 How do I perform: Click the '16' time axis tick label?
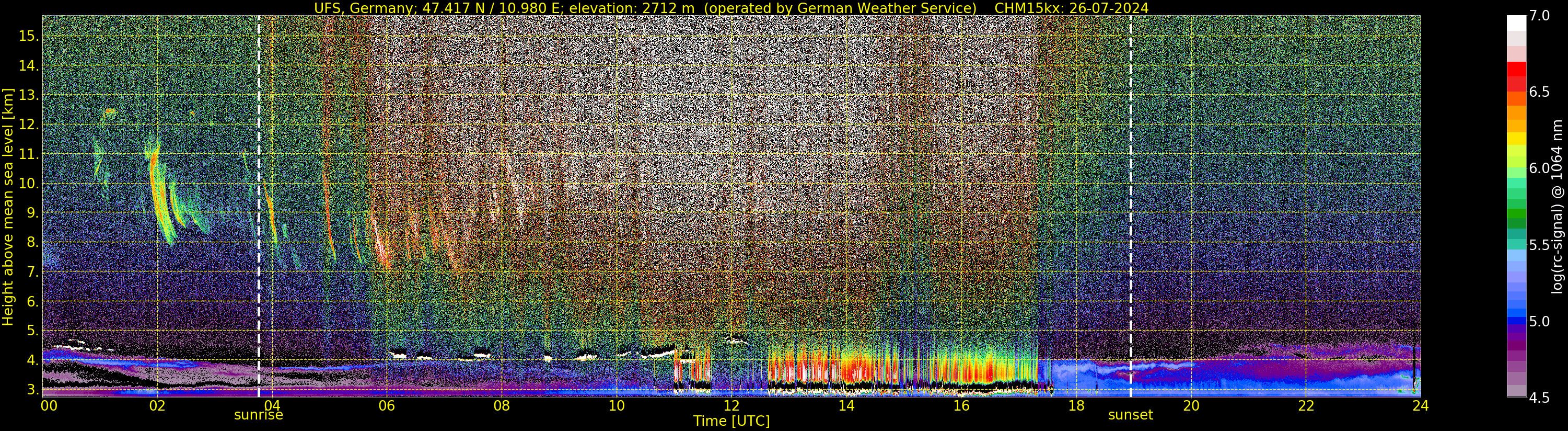click(x=961, y=405)
